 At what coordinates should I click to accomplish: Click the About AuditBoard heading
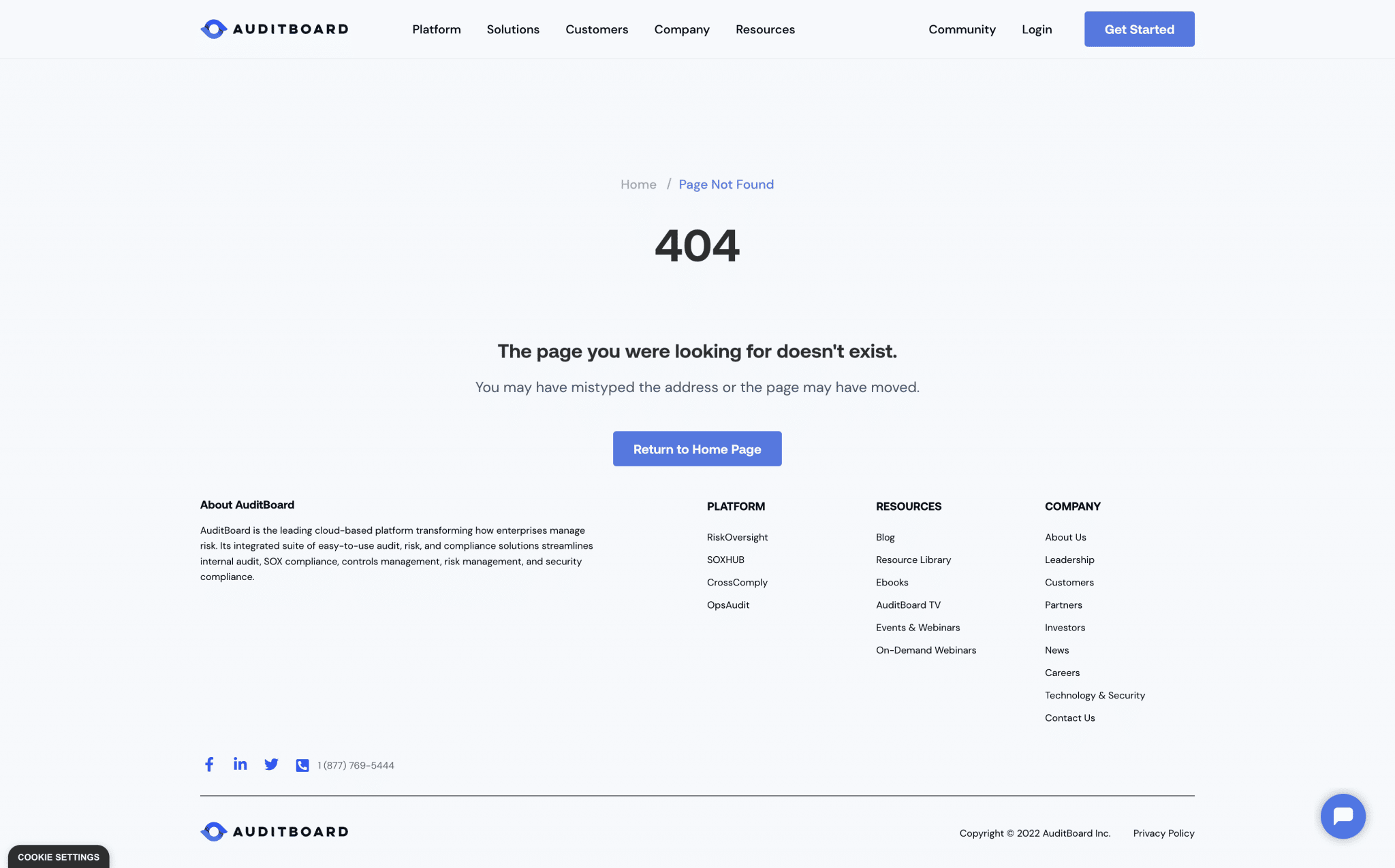coord(247,504)
